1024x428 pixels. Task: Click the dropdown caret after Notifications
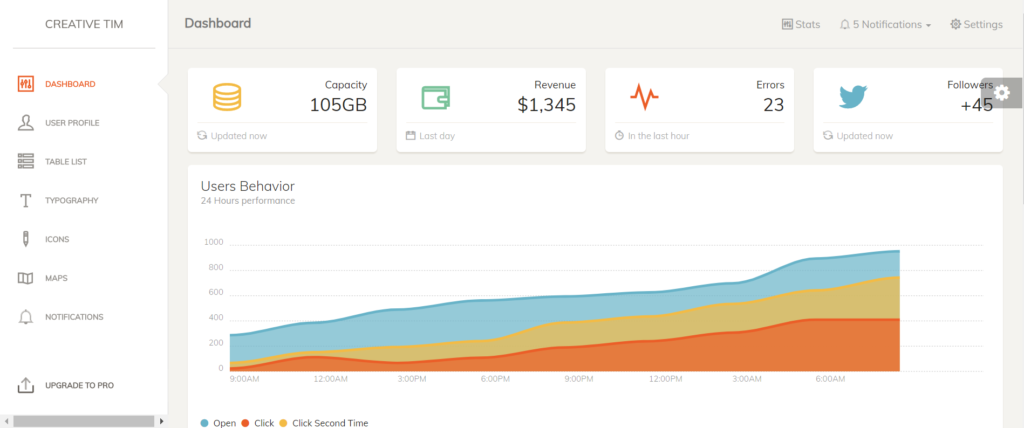pos(928,25)
